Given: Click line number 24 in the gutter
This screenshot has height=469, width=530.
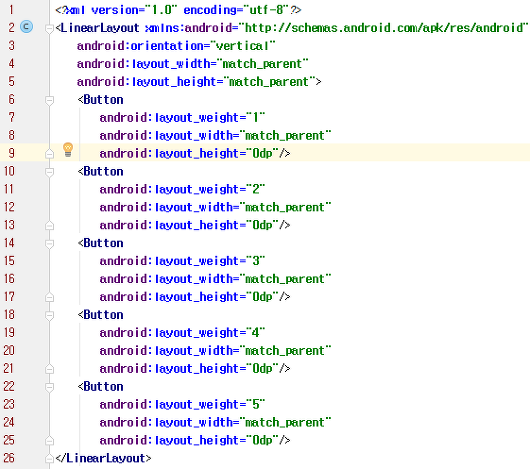Looking at the screenshot, I should [x=9, y=422].
